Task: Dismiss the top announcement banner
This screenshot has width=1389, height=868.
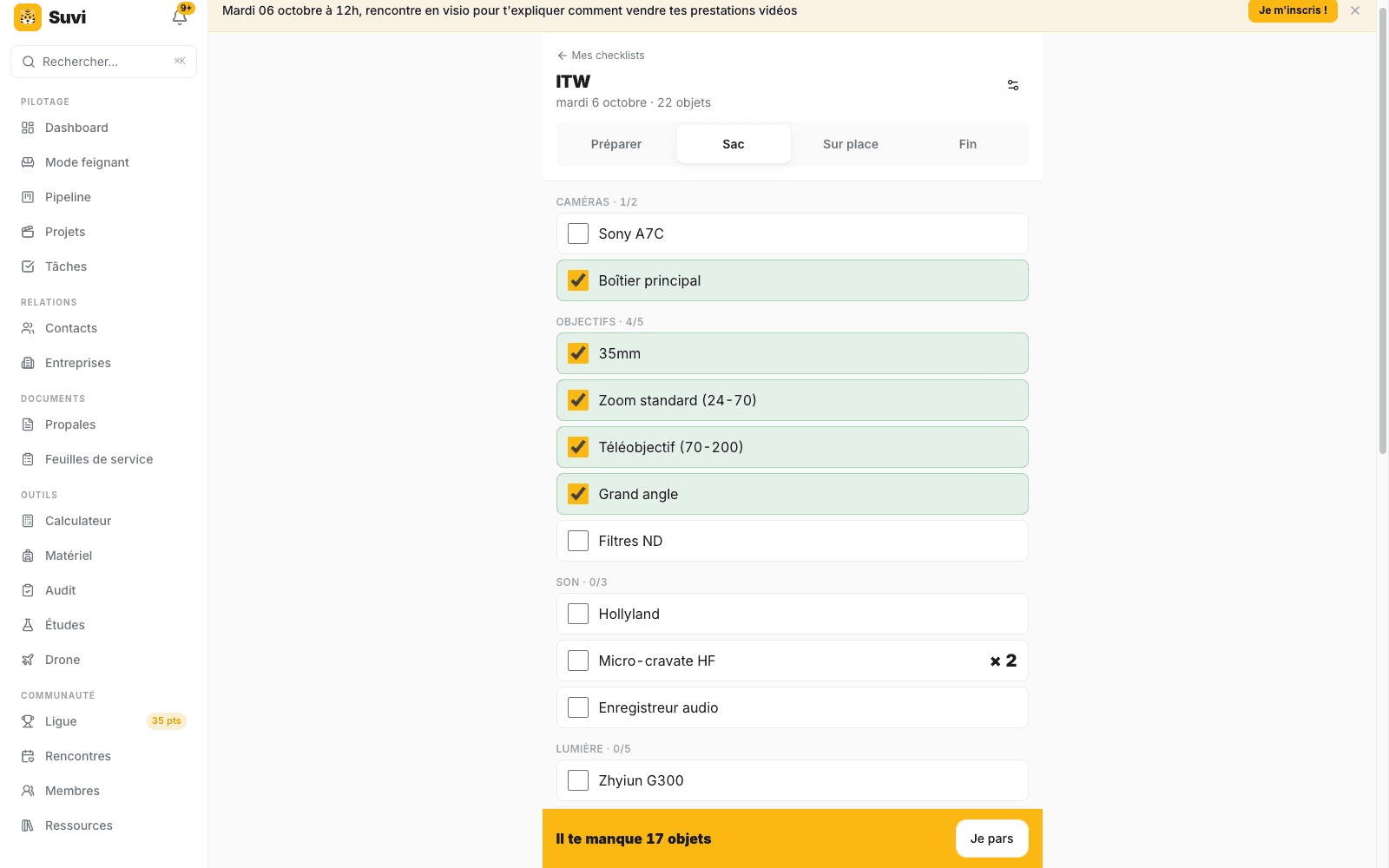Action: [1355, 10]
